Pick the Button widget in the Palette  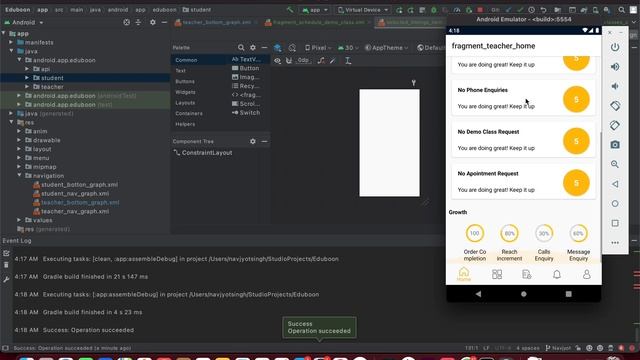click(x=246, y=68)
